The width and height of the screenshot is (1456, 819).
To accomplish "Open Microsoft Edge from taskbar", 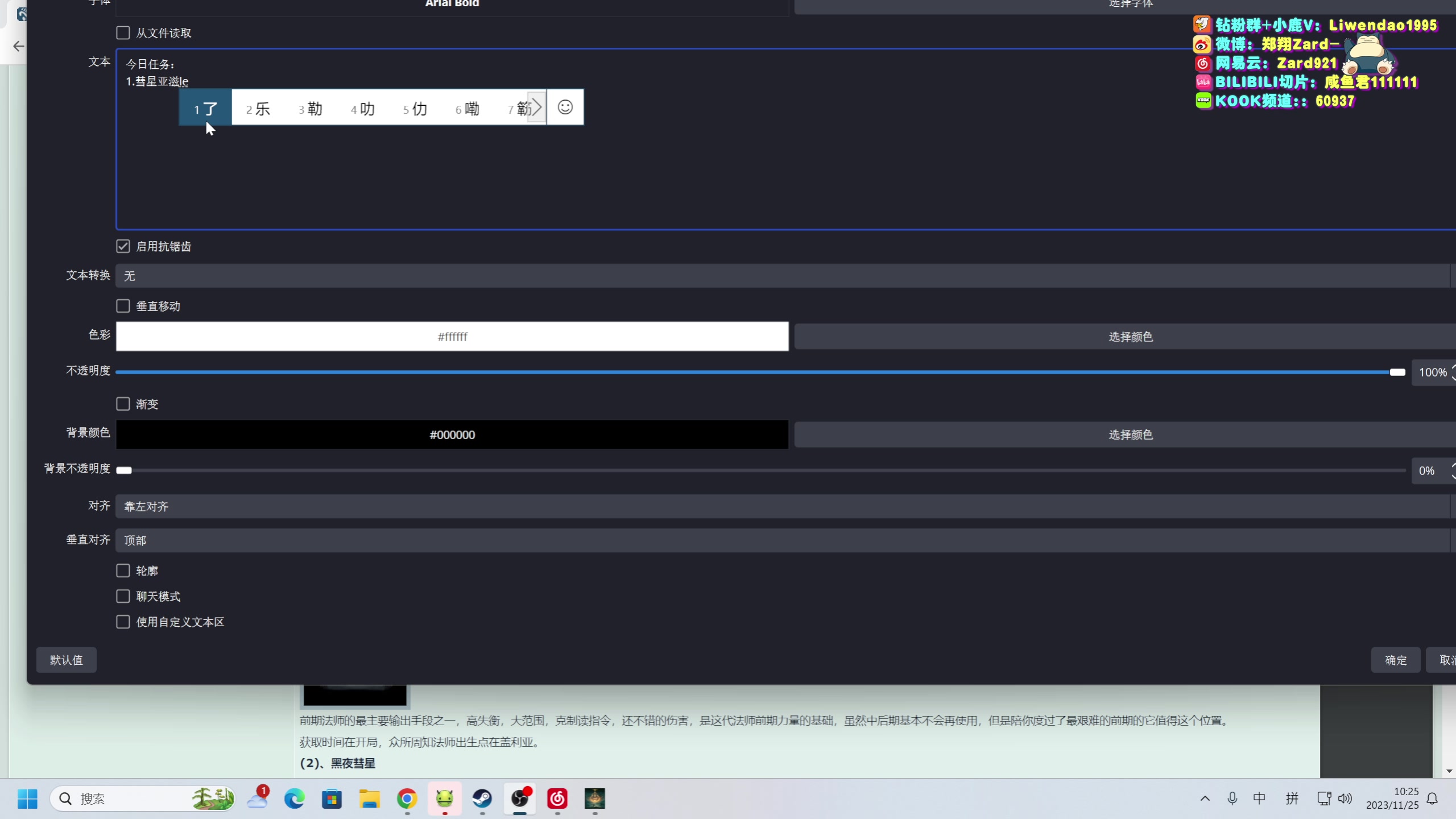I will [294, 799].
